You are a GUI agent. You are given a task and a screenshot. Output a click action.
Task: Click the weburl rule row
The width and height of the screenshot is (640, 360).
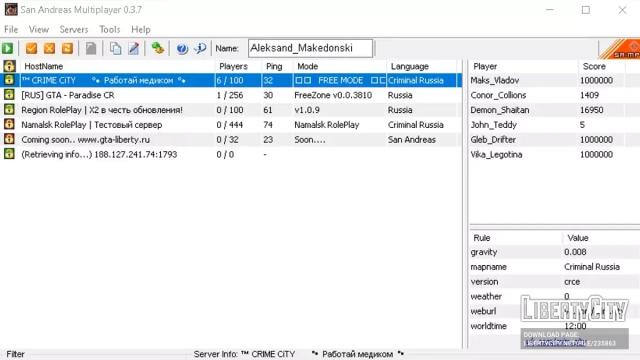point(554,311)
